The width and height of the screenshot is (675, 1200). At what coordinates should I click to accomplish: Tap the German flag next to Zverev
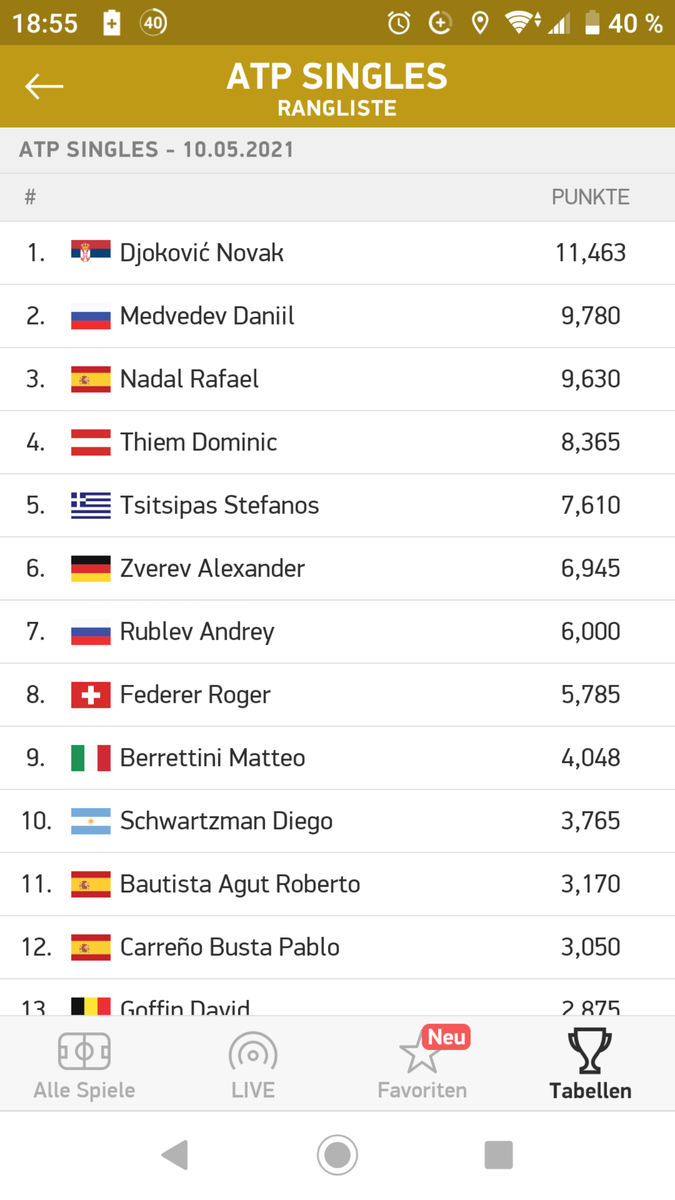(91, 568)
